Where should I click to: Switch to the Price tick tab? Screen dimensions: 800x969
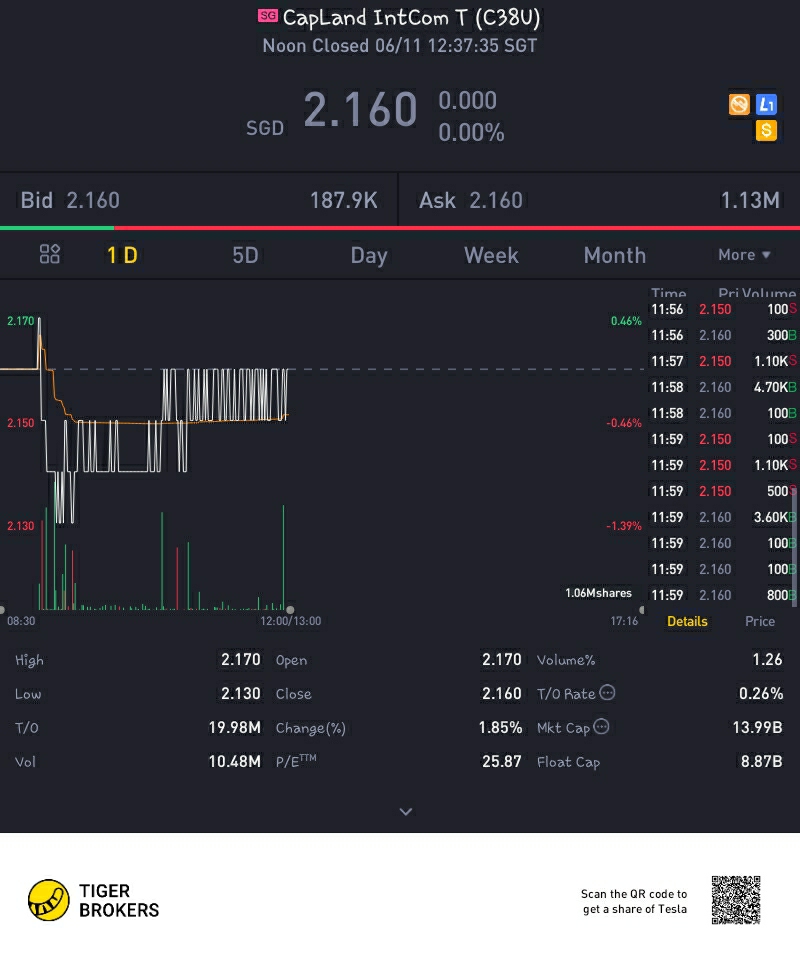pos(760,621)
